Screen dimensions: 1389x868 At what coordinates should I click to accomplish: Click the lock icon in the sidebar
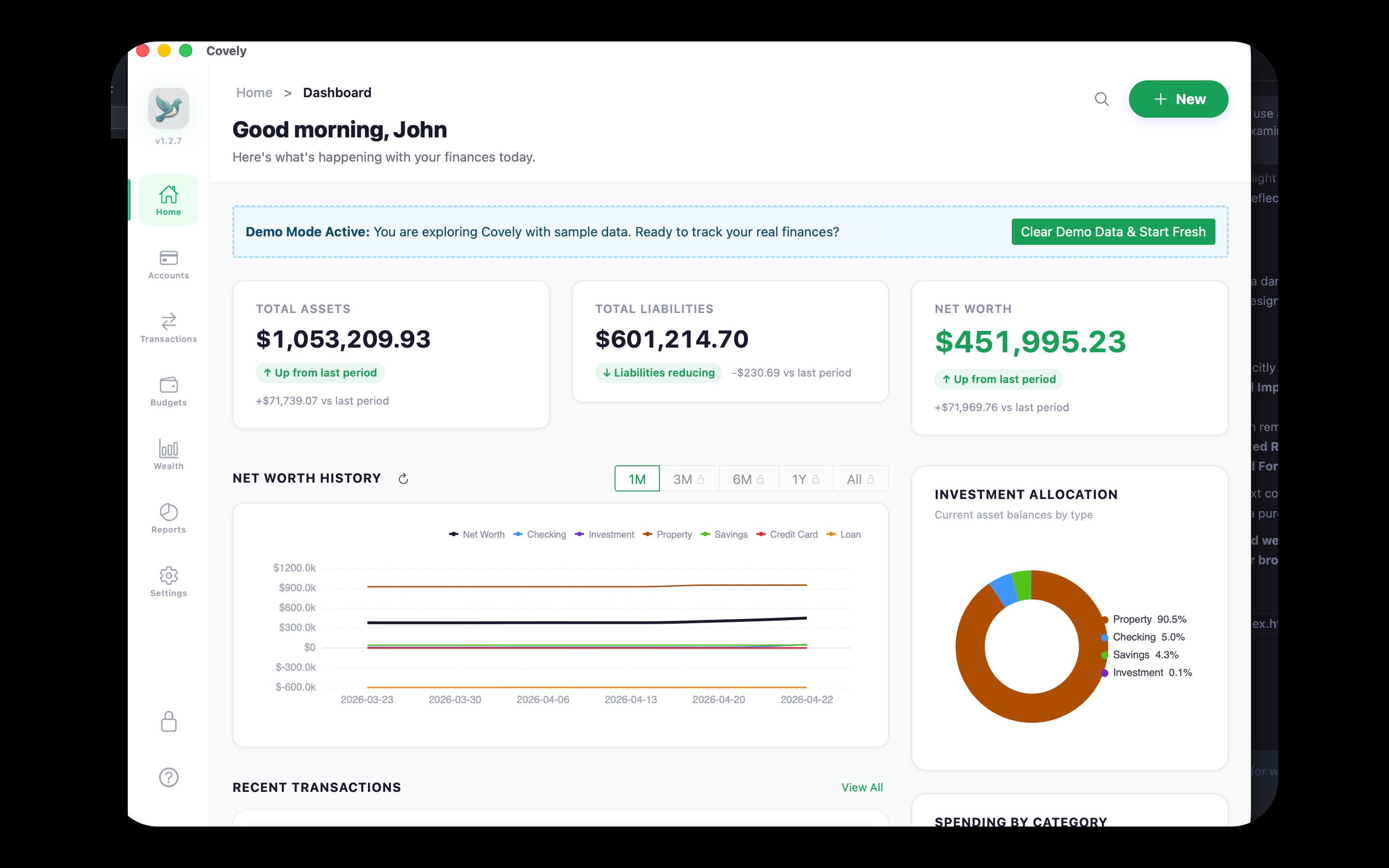(168, 721)
